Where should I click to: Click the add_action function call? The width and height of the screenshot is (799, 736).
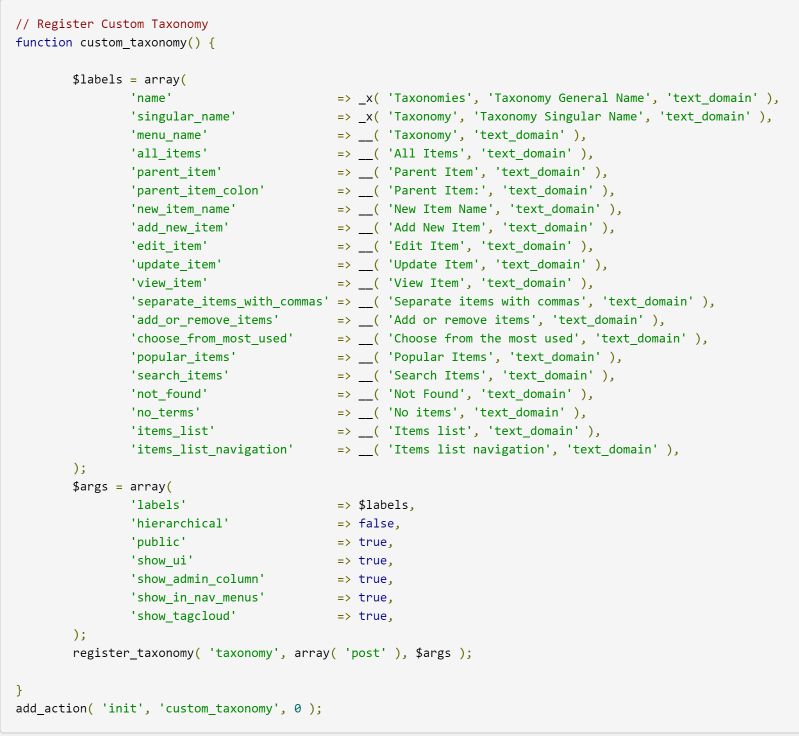[x=51, y=708]
